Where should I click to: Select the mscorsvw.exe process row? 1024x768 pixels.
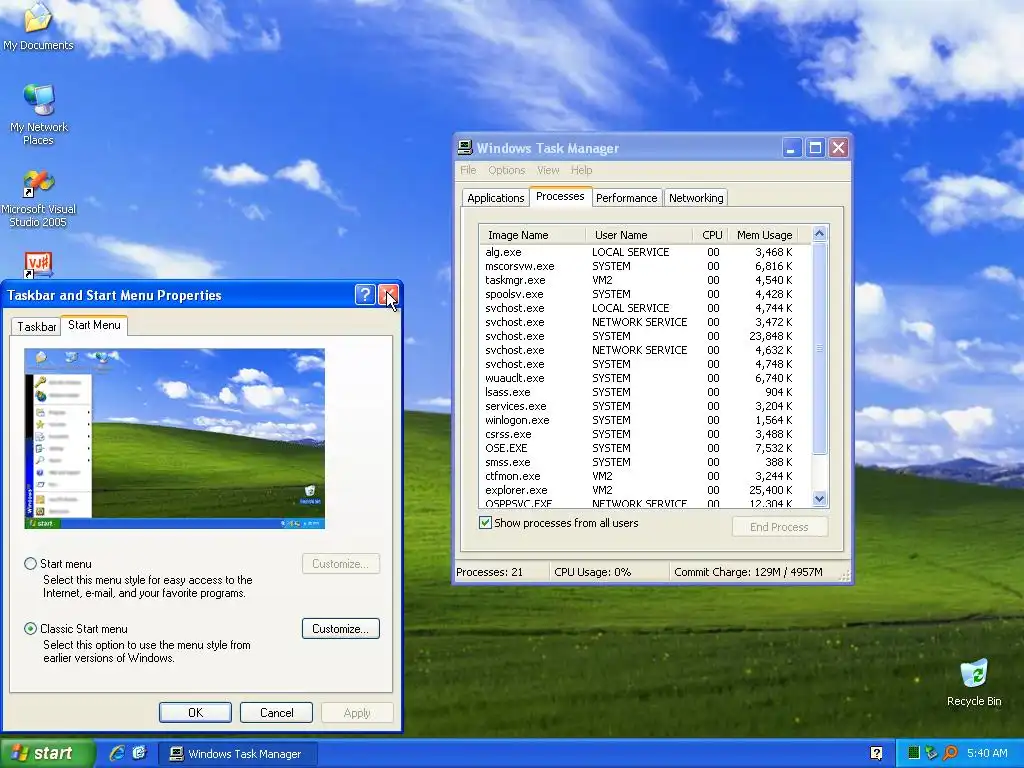645,266
